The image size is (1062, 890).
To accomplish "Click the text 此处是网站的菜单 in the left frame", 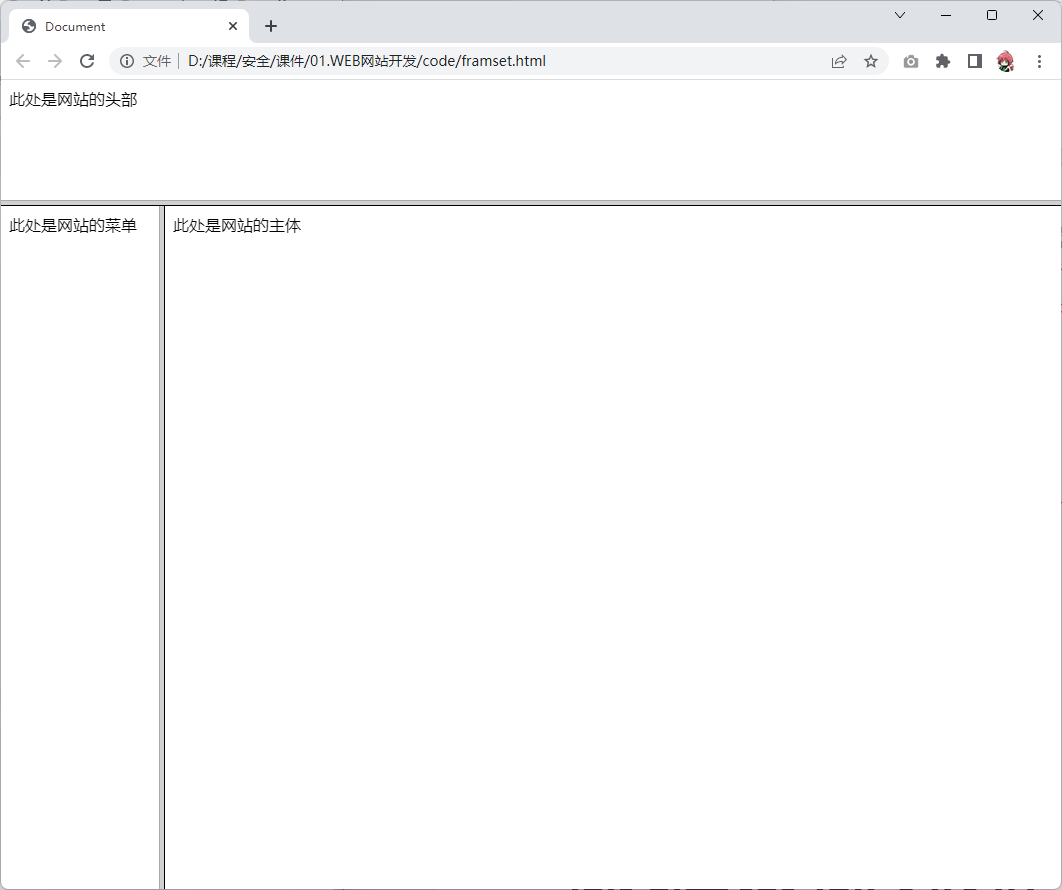I will click(73, 226).
